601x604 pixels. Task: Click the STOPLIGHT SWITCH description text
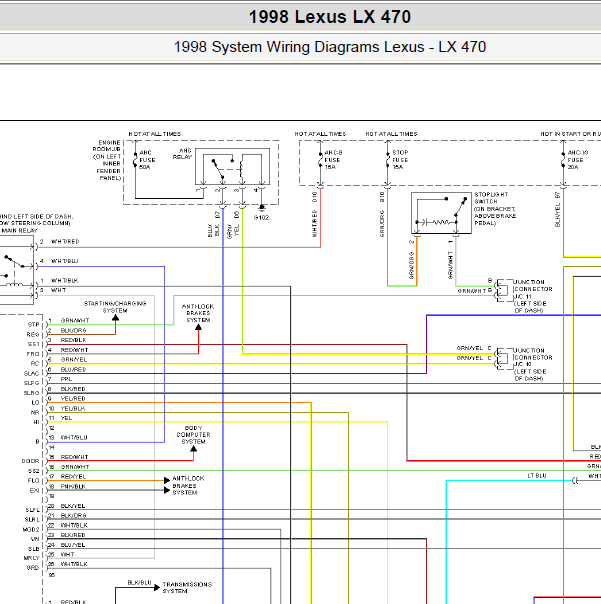[x=495, y=209]
